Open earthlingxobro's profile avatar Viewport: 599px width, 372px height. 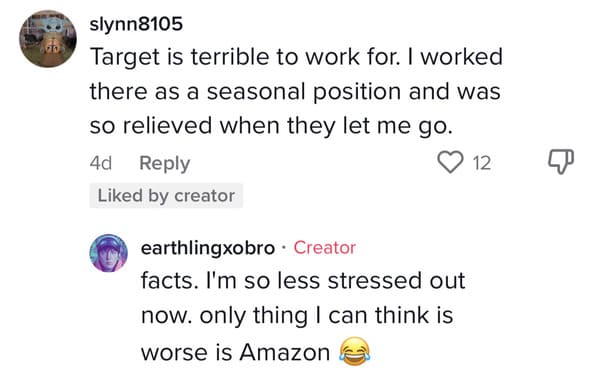[108, 253]
